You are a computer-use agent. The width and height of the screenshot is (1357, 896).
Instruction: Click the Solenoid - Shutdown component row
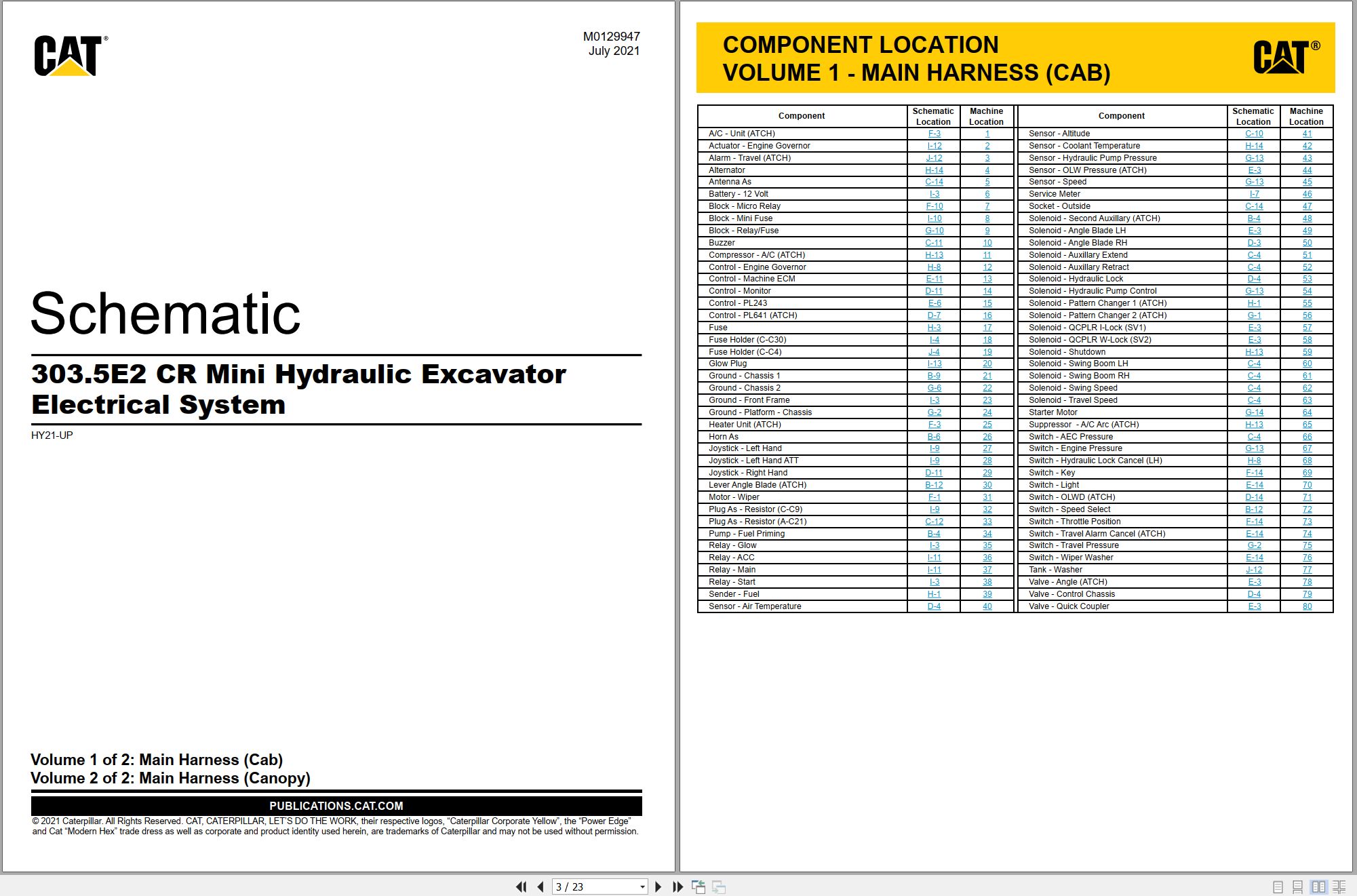(x=1175, y=352)
